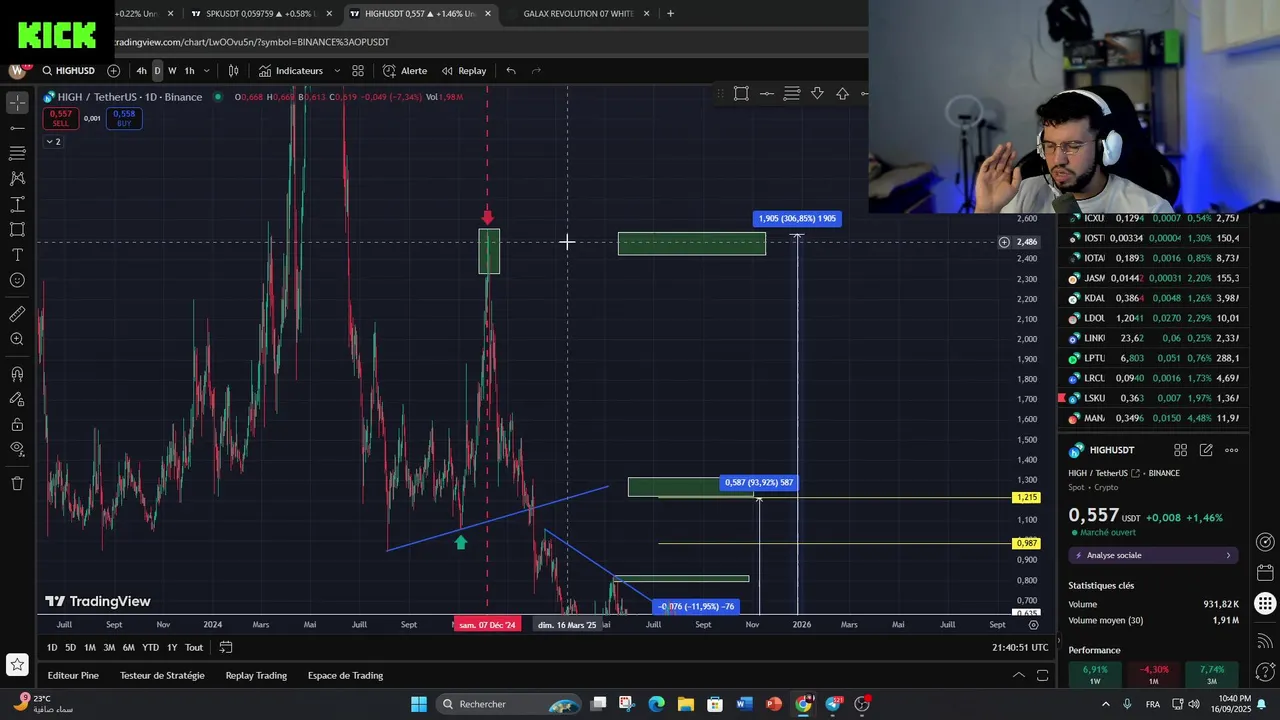Select the ruler measure tool
This screenshot has height=720, width=1280.
click(x=17, y=314)
